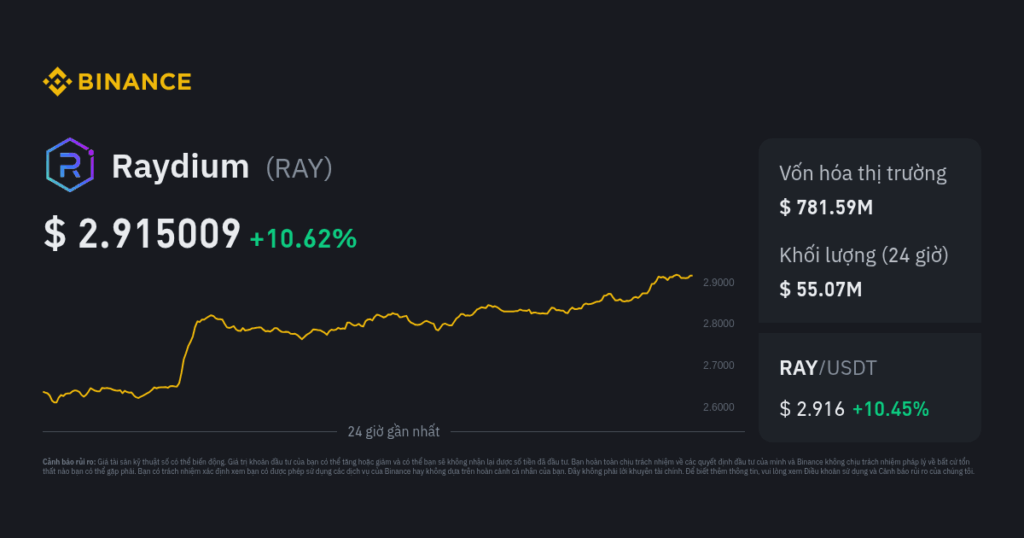Click the $ 2.916 pair price
The width and height of the screenshot is (1024, 538).
(x=811, y=408)
